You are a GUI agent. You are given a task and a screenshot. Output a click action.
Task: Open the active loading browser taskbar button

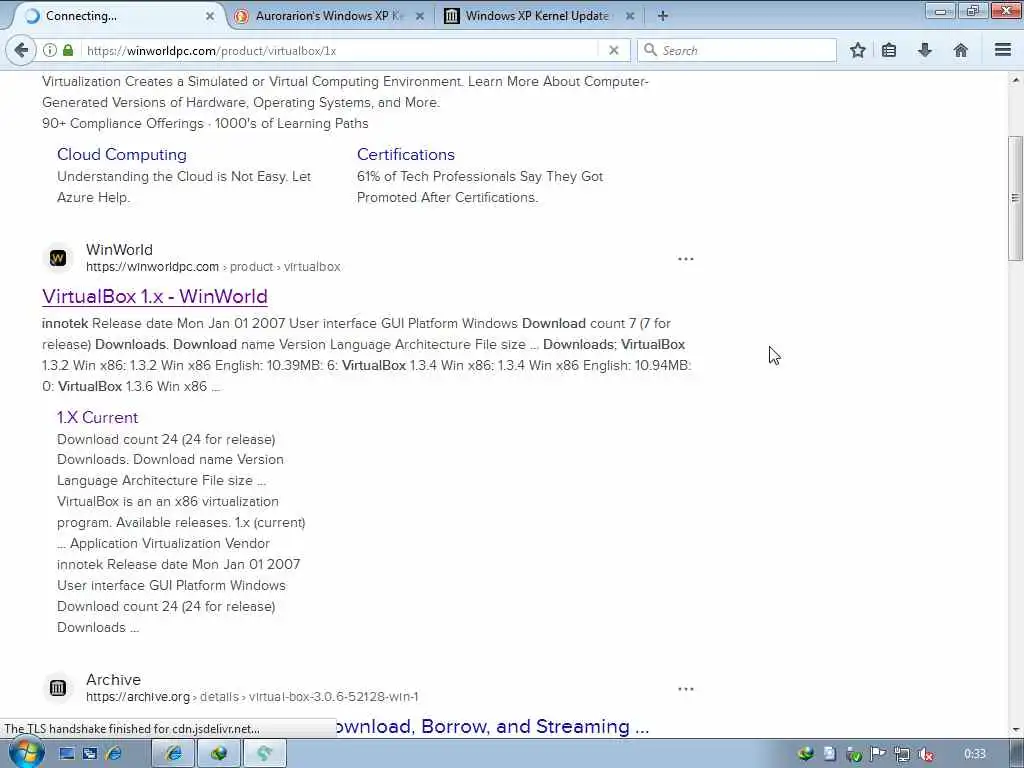click(264, 753)
